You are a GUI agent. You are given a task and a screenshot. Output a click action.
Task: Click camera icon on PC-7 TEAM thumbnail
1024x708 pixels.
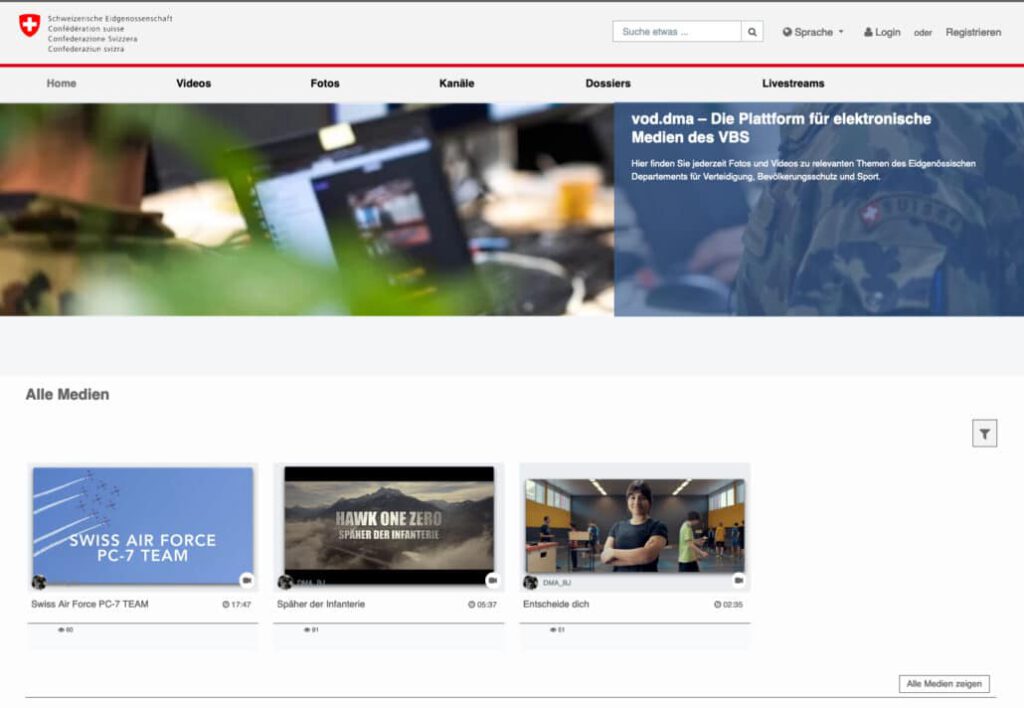pyautogui.click(x=246, y=580)
